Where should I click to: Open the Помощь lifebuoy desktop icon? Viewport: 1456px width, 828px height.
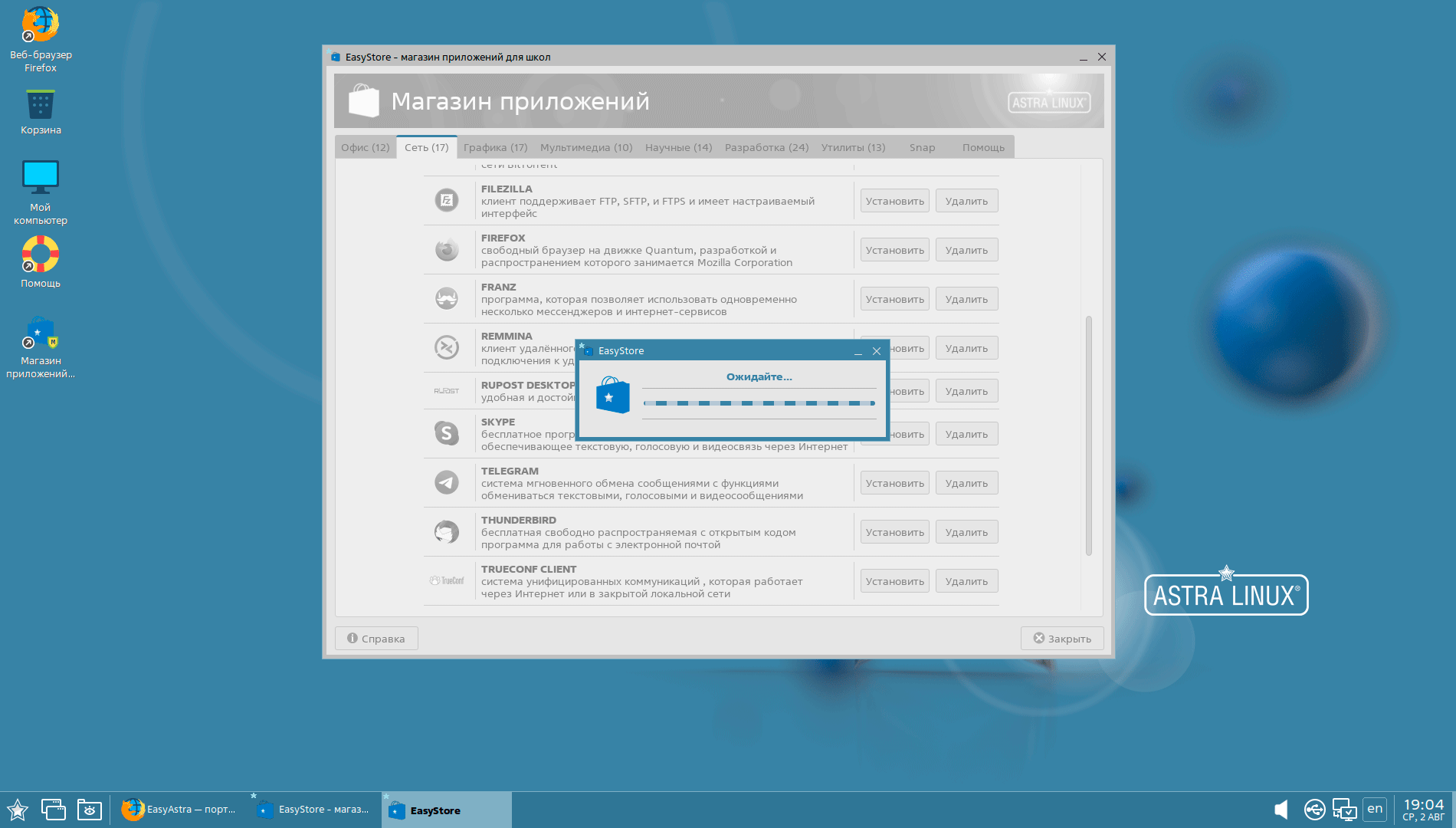click(41, 262)
